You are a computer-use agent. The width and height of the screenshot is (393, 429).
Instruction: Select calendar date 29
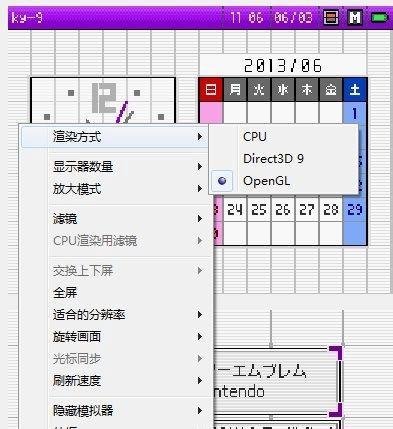355,210
